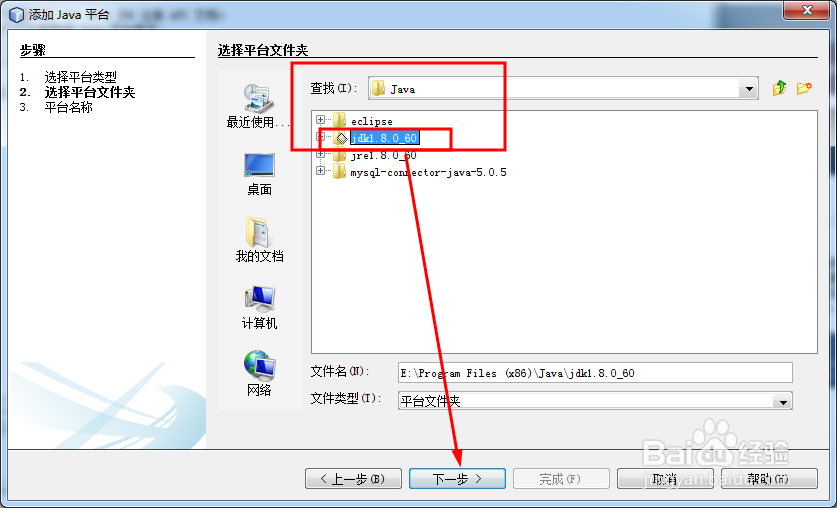Image resolution: width=837 pixels, height=508 pixels.
Task: Select the eclipse folder in the list
Action: click(x=372, y=121)
